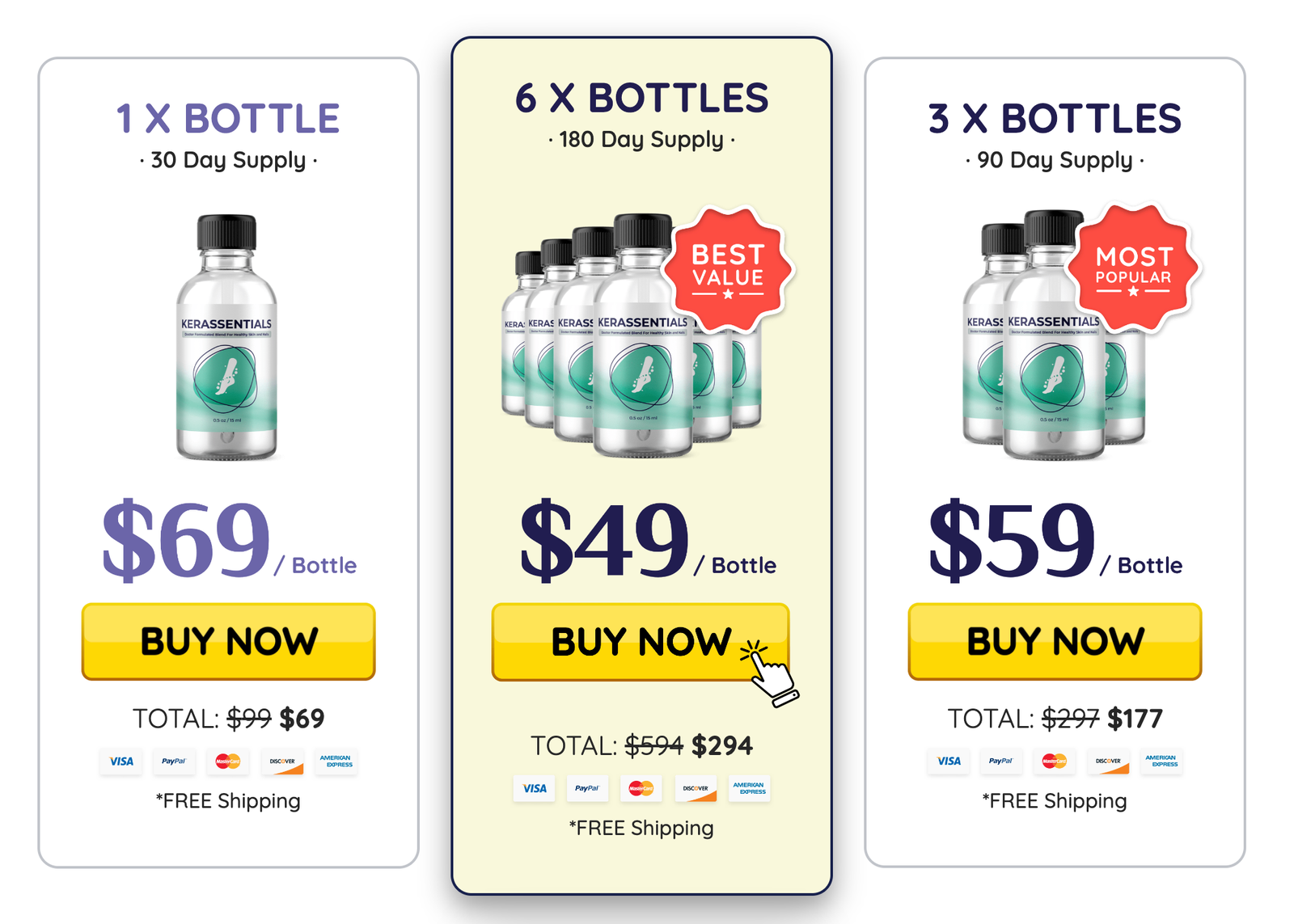
Task: Click the American Express icon in the 3 bottles panel
Action: tap(1162, 762)
